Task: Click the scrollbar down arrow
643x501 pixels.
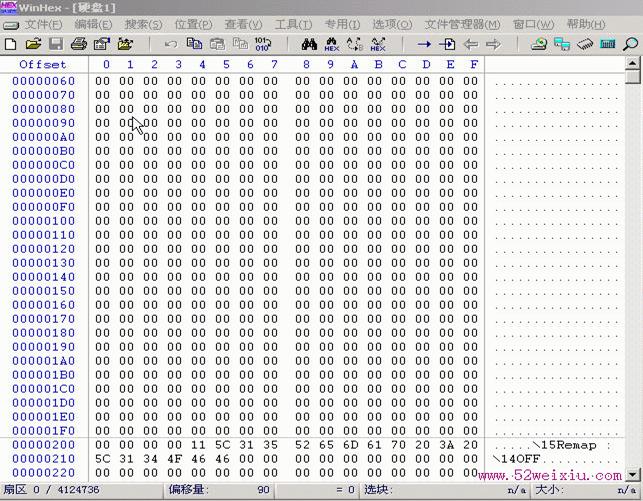Action: pos(633,475)
